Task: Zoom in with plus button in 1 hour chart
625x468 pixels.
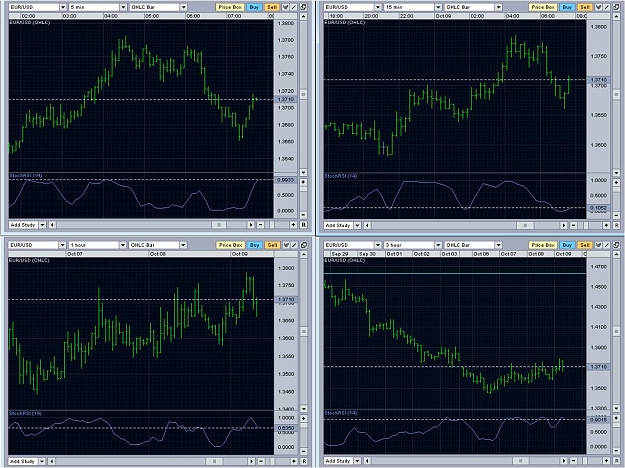Action: pyautogui.click(x=294, y=461)
